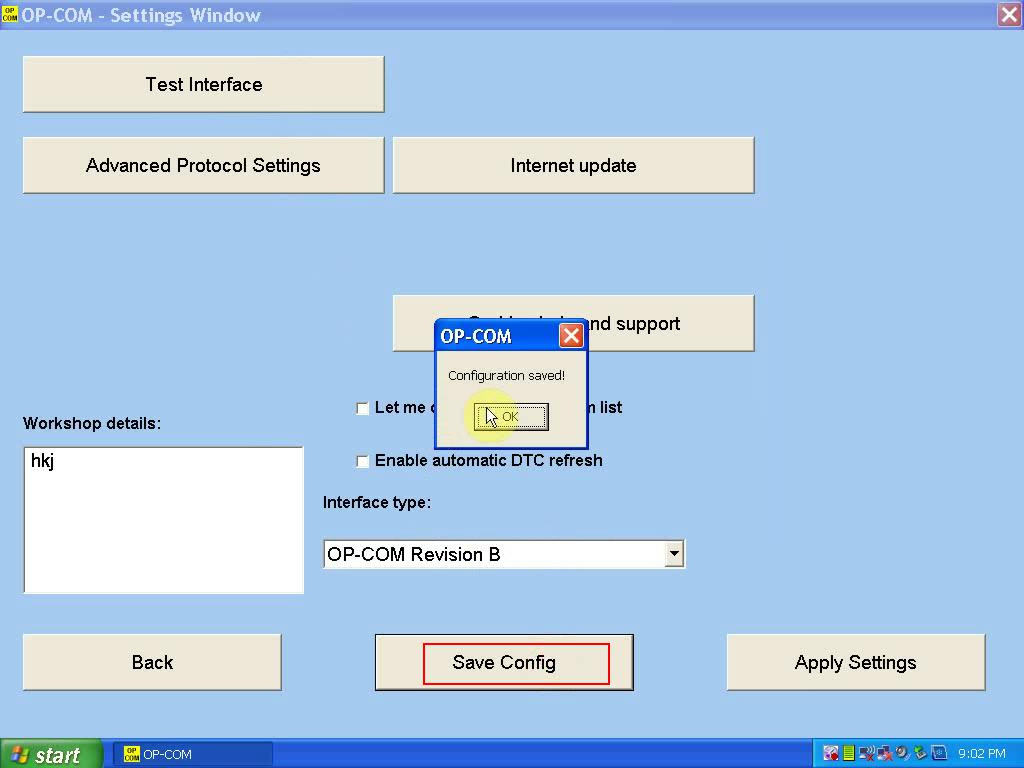Click the Save Config button
The width and height of the screenshot is (1024, 768).
click(x=504, y=662)
